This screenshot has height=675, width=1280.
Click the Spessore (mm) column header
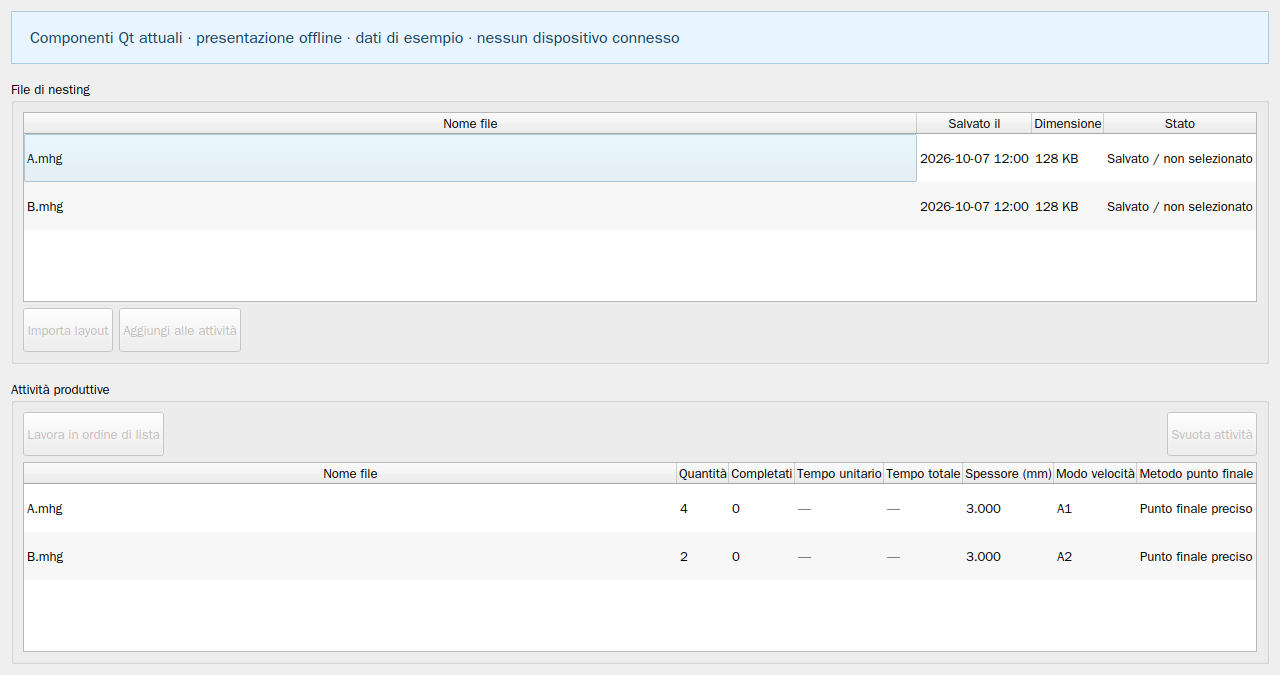tap(1008, 474)
